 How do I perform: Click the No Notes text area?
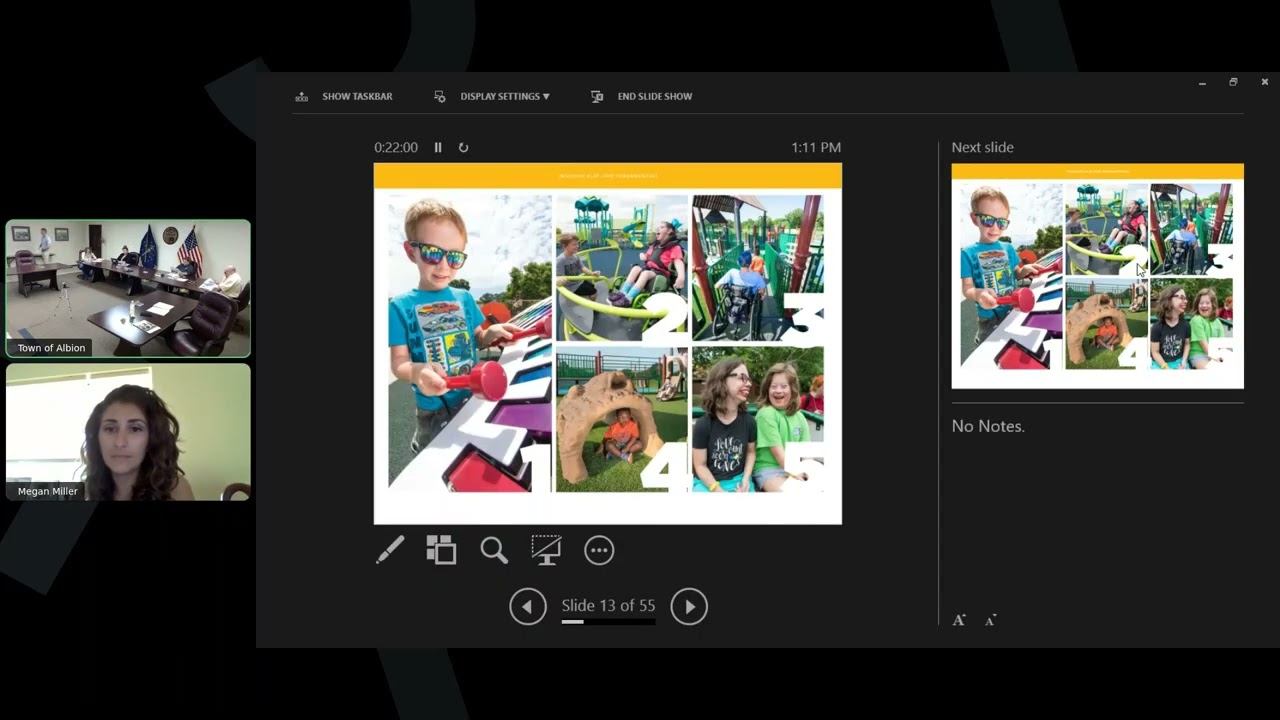(x=988, y=426)
